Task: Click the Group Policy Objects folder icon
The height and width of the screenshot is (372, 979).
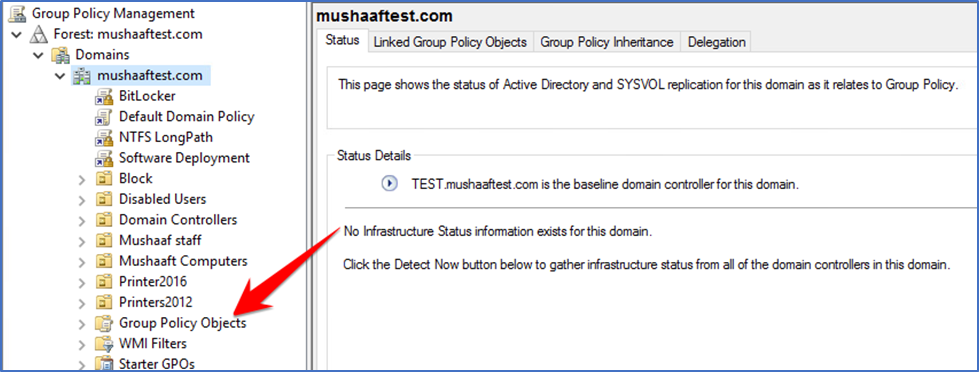Action: (x=103, y=323)
